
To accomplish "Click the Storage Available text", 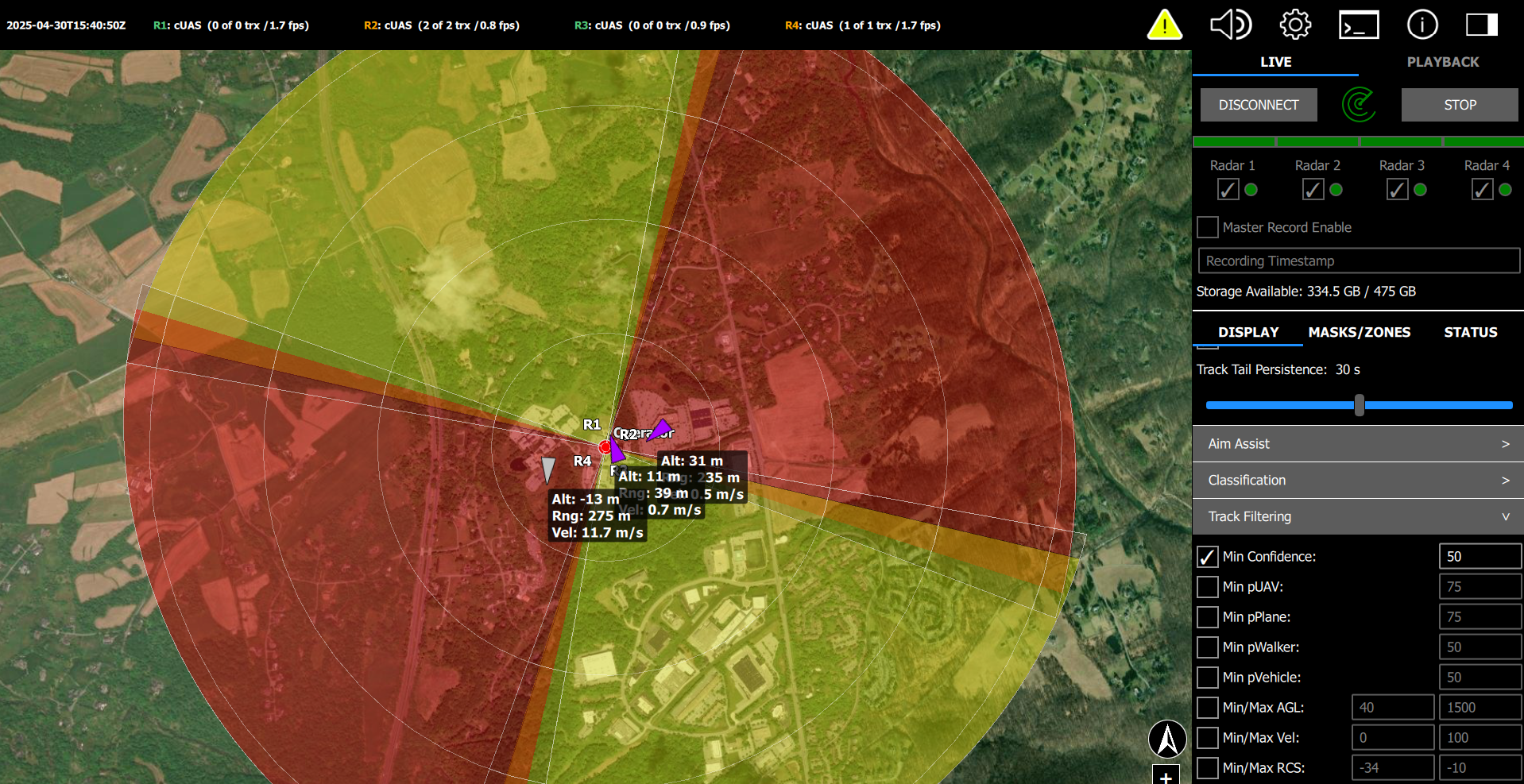I will coord(1306,292).
